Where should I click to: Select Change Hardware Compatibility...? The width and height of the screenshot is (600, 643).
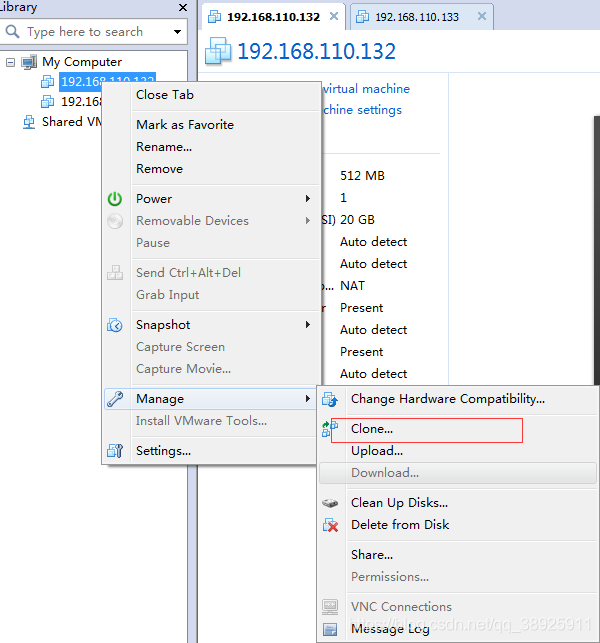tap(448, 399)
